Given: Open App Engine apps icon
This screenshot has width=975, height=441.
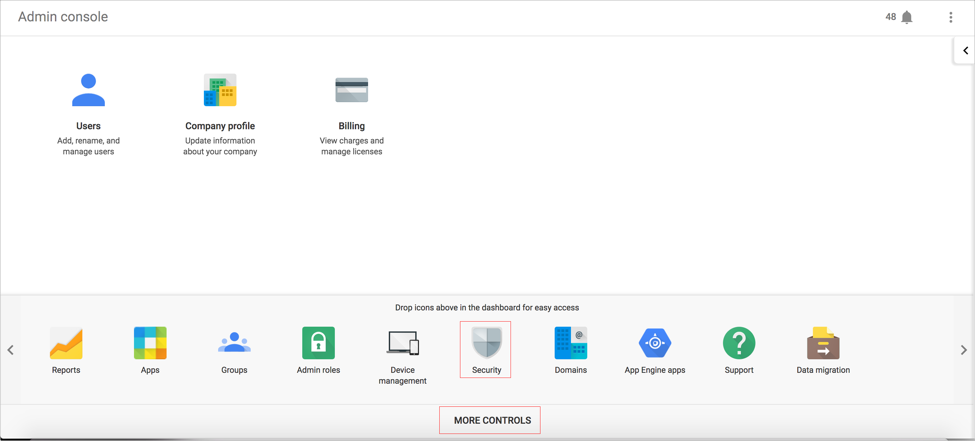Looking at the screenshot, I should [655, 343].
